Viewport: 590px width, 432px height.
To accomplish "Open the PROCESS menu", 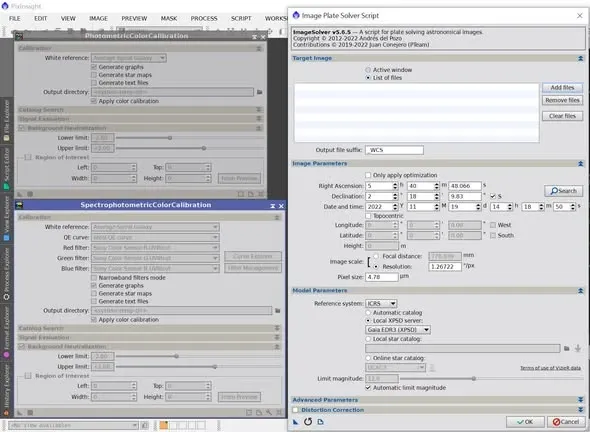I will point(204,18).
